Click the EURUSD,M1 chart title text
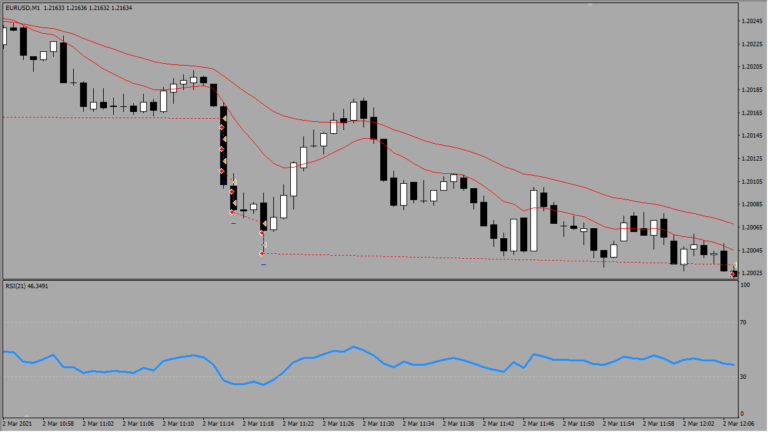 click(x=20, y=8)
